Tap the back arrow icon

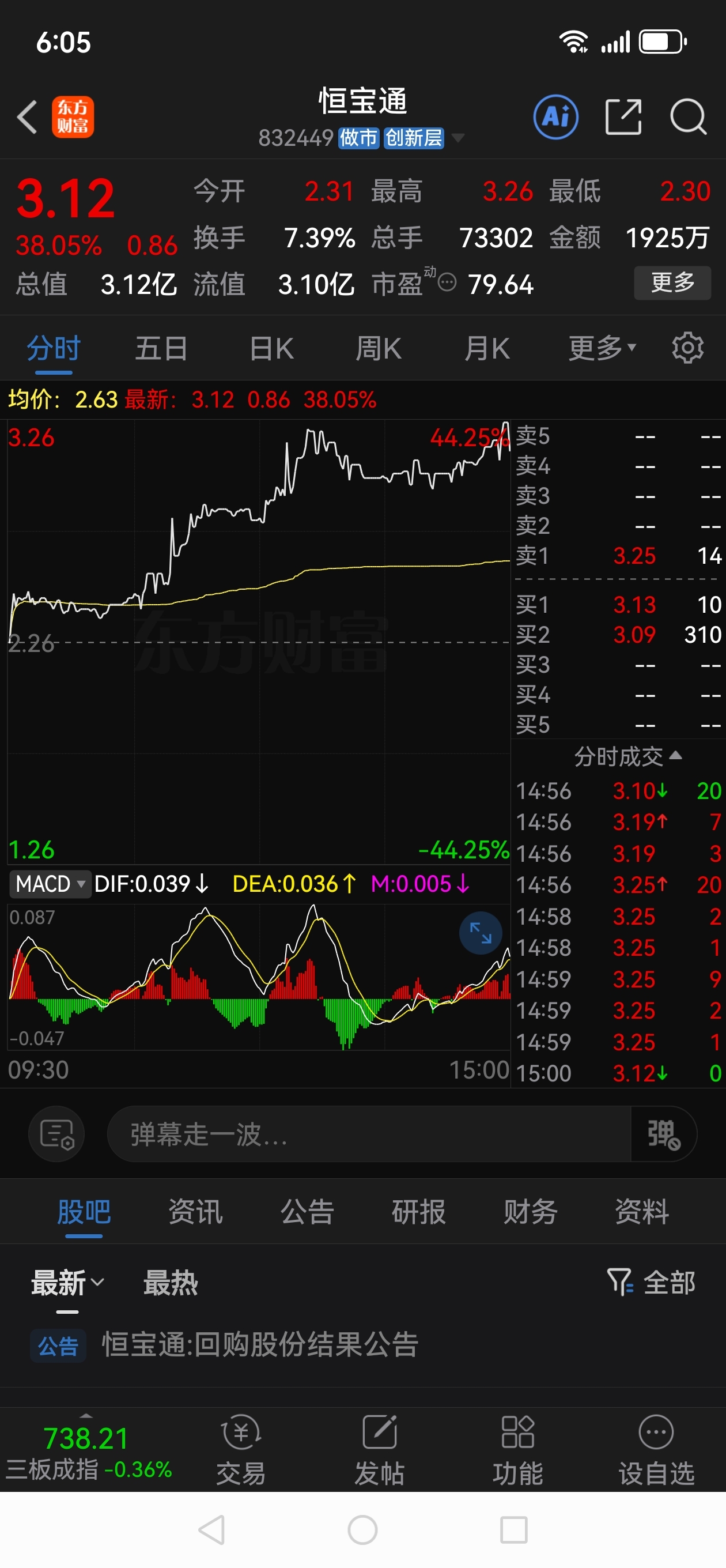click(27, 117)
